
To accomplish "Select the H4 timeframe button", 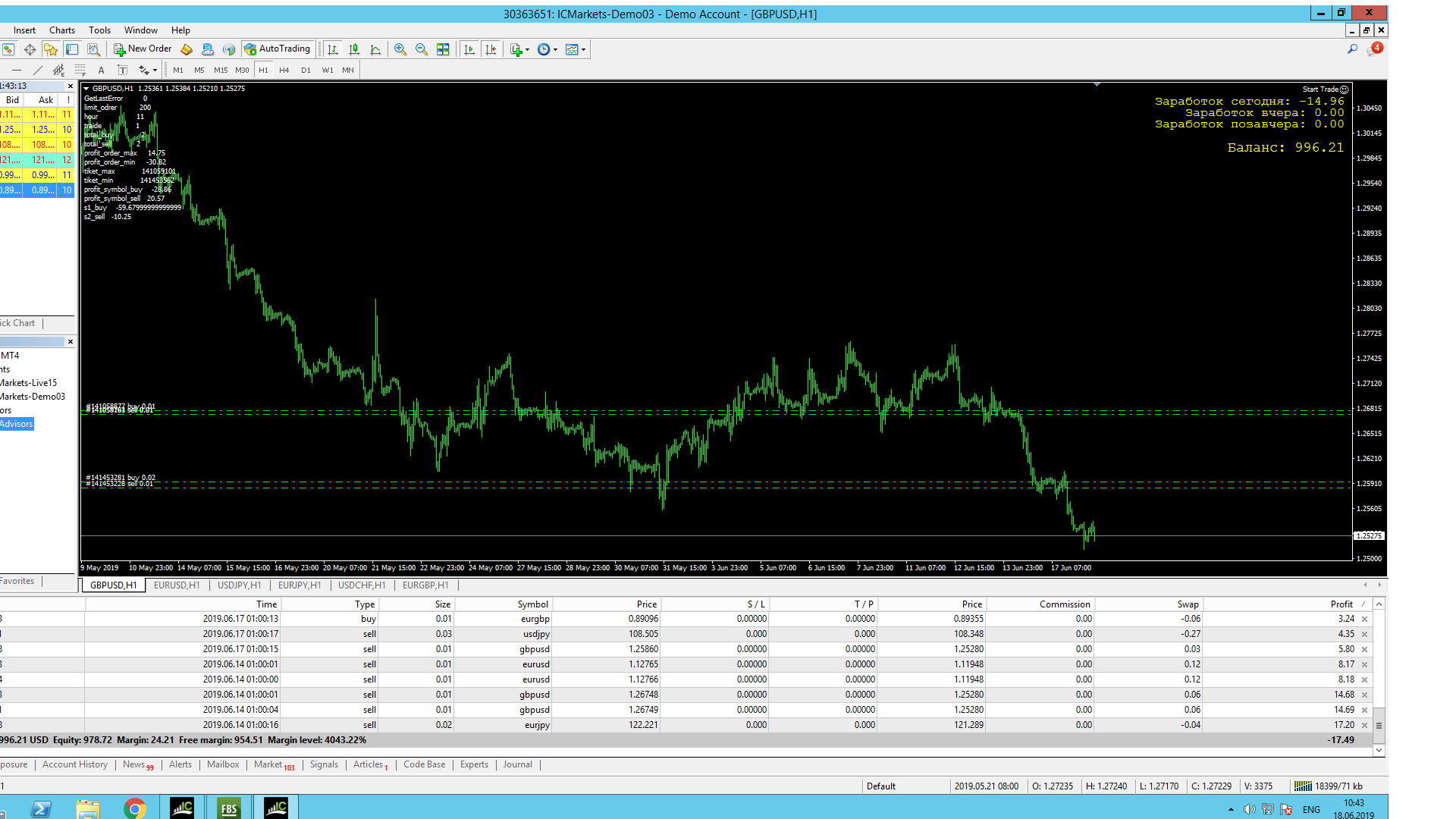I will 284,70.
